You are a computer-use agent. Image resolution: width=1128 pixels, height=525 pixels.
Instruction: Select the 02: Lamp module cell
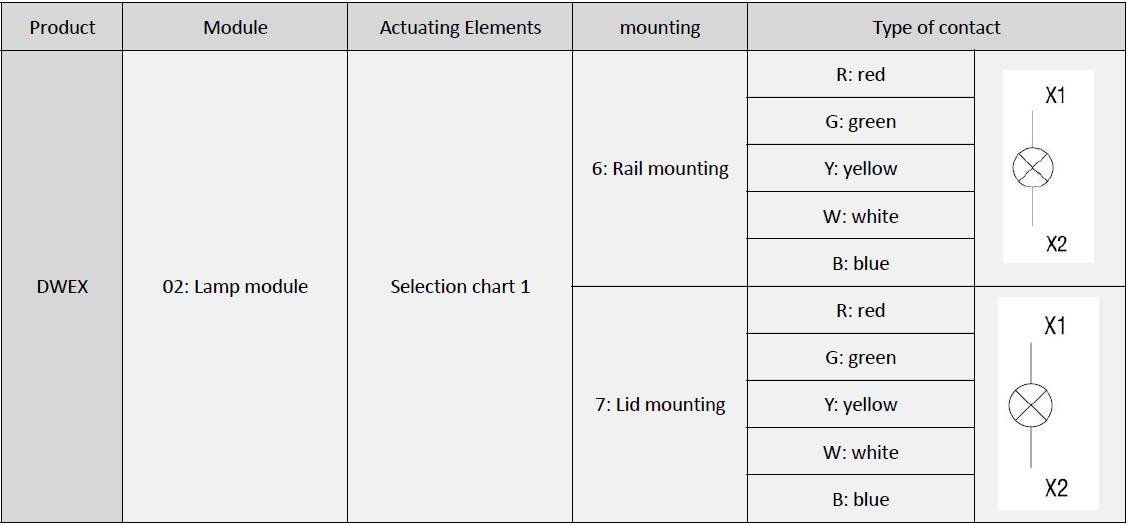(x=235, y=287)
